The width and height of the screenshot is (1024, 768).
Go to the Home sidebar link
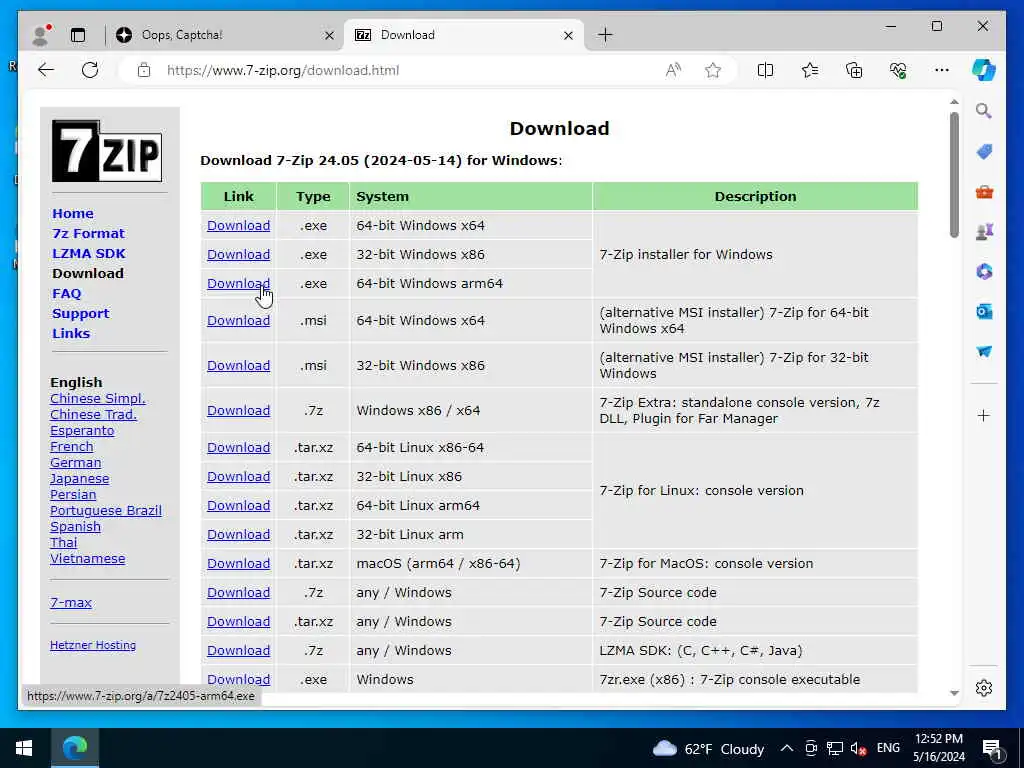click(x=72, y=214)
